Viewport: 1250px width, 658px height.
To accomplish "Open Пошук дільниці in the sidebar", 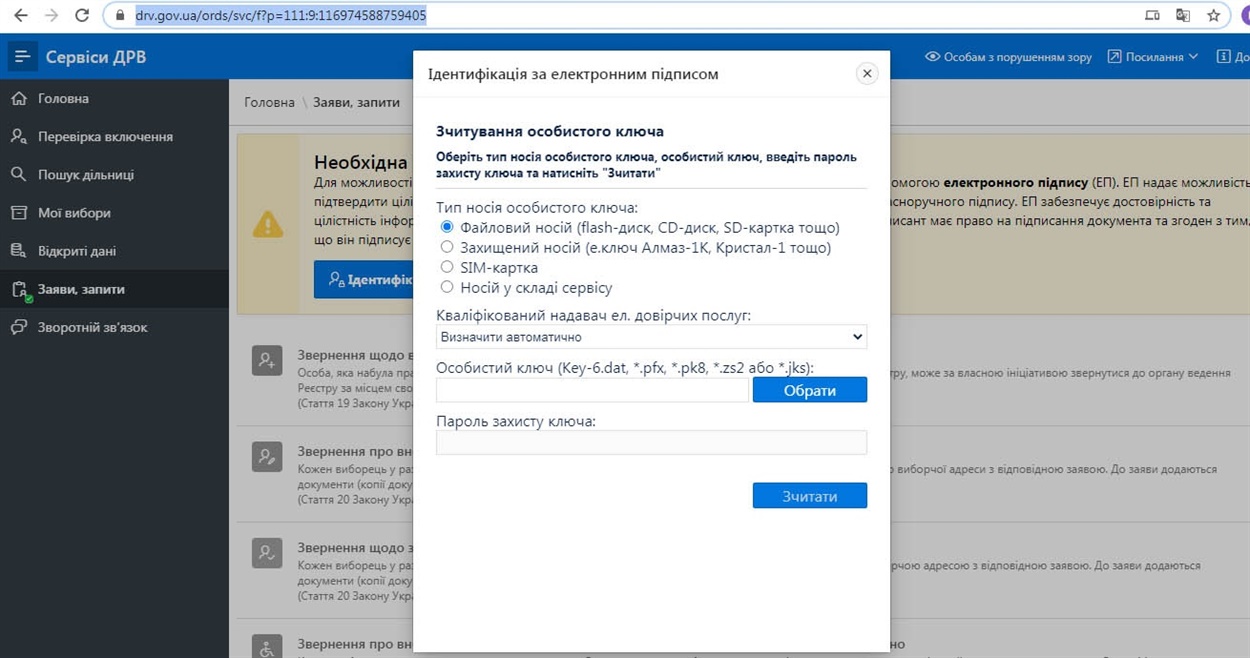I will pos(114,175).
